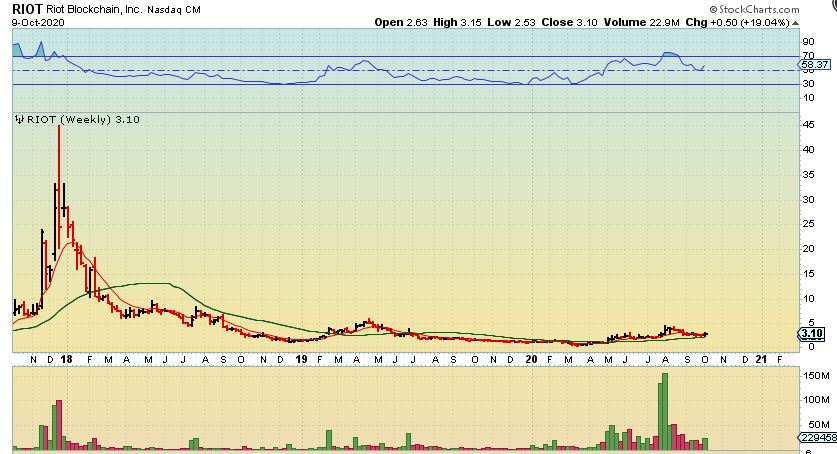
Task: Click the 19 year label on the time axis
Action: pyautogui.click(x=302, y=359)
